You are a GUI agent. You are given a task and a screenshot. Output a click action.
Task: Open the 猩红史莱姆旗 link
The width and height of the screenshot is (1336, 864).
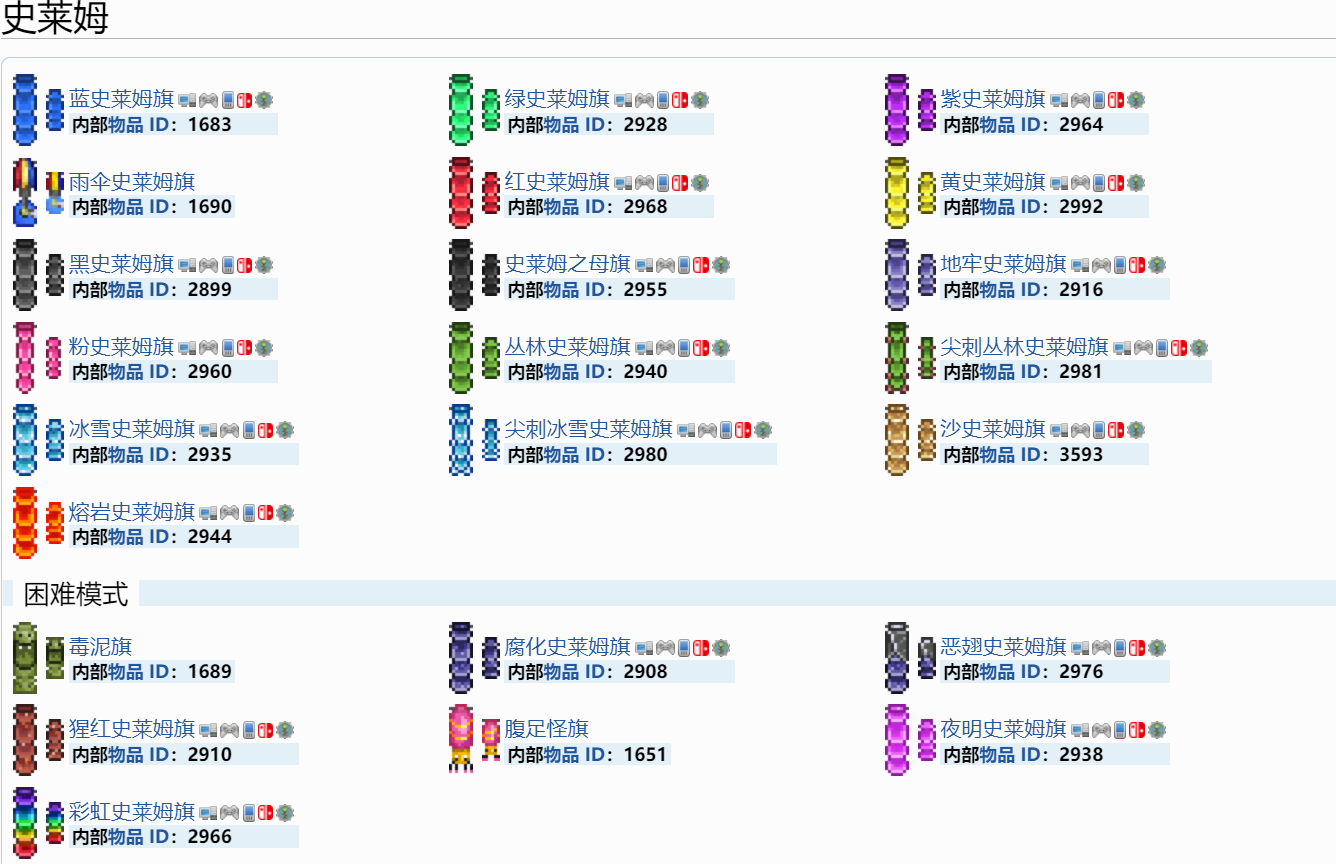click(131, 729)
